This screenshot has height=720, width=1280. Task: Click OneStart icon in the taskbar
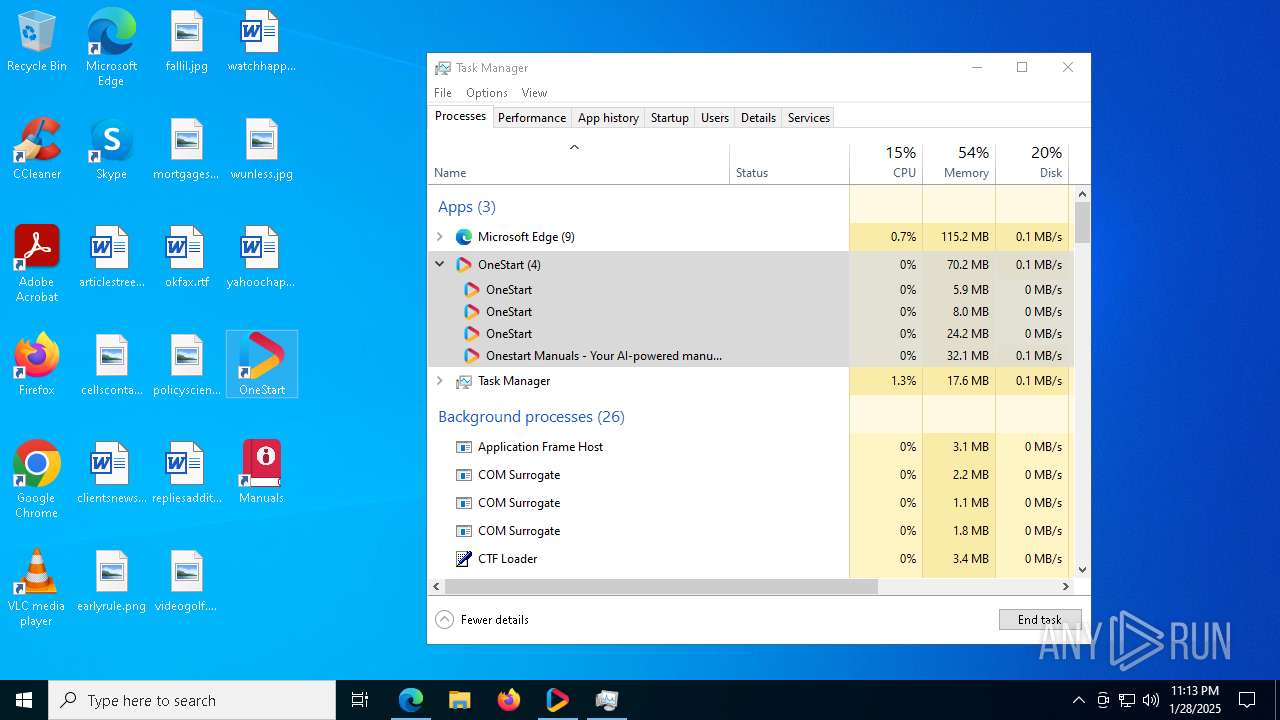click(x=557, y=700)
